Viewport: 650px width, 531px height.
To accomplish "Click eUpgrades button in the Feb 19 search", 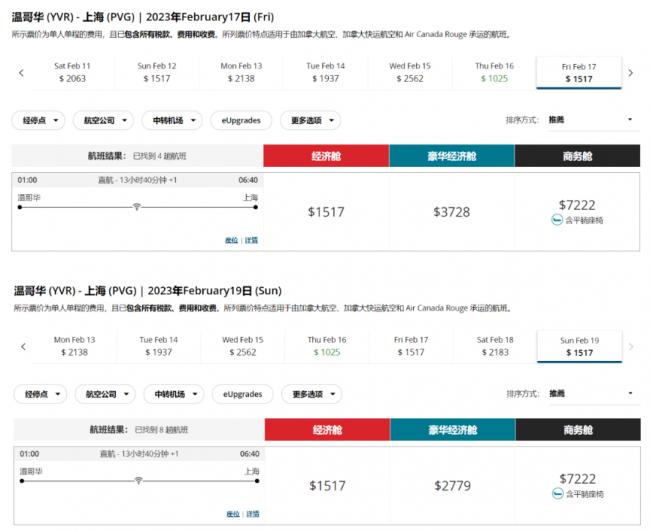I will [243, 394].
